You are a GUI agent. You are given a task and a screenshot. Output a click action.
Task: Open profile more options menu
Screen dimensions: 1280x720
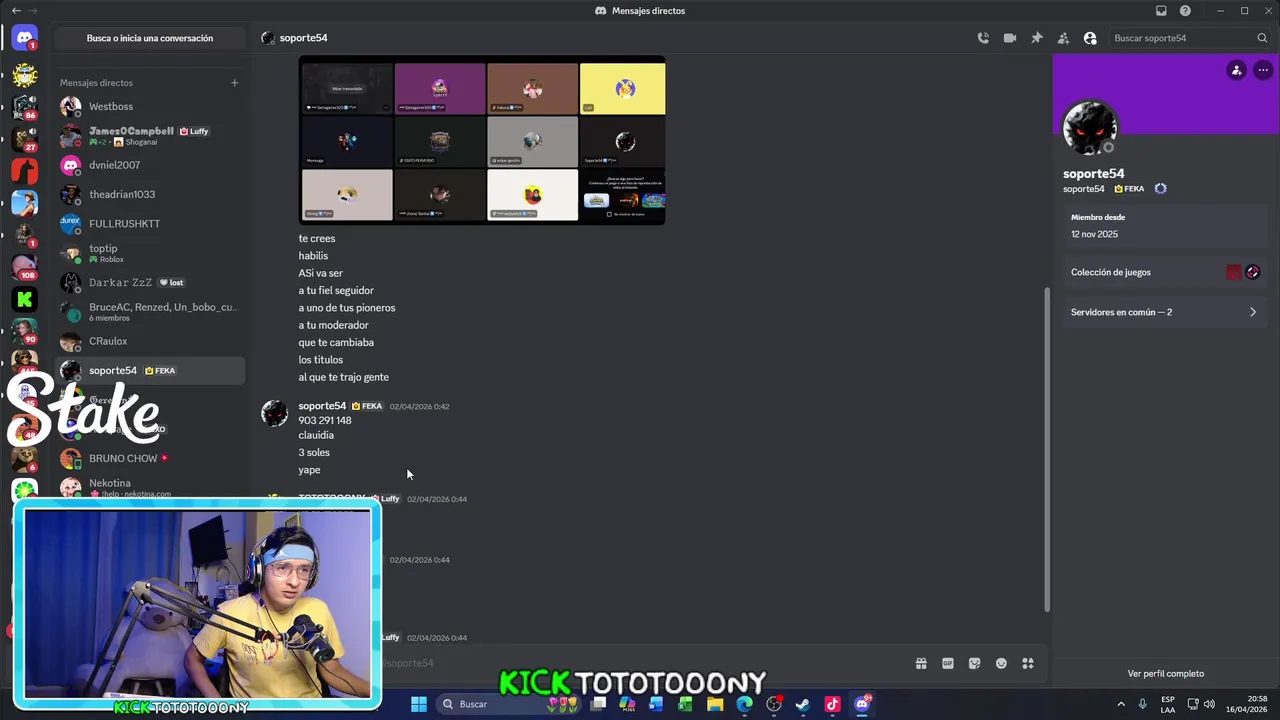tap(1263, 70)
